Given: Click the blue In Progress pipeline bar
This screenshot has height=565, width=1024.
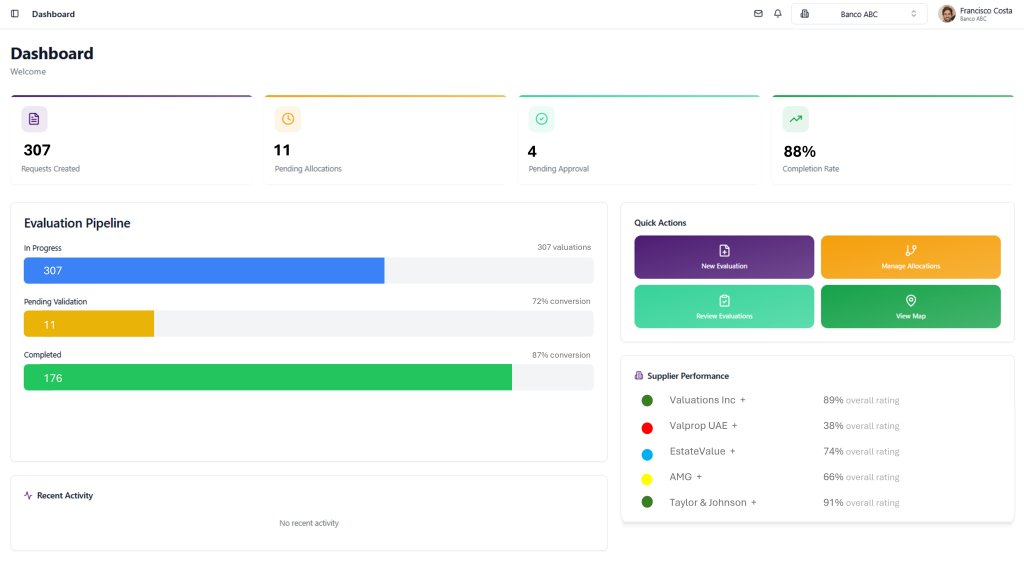Looking at the screenshot, I should point(204,271).
